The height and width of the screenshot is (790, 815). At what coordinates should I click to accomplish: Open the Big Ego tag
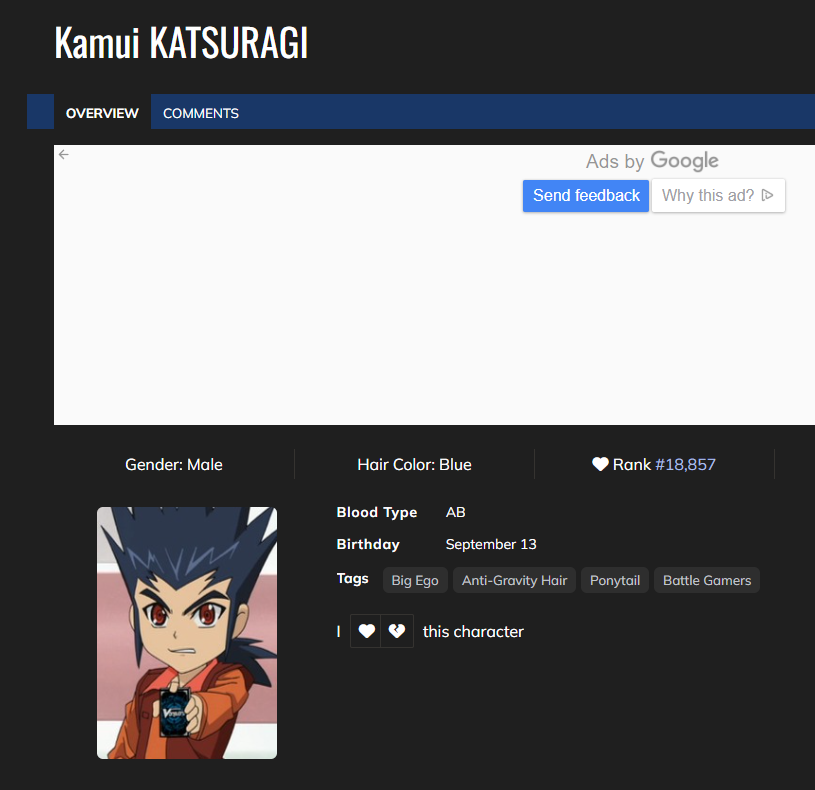pyautogui.click(x=415, y=580)
